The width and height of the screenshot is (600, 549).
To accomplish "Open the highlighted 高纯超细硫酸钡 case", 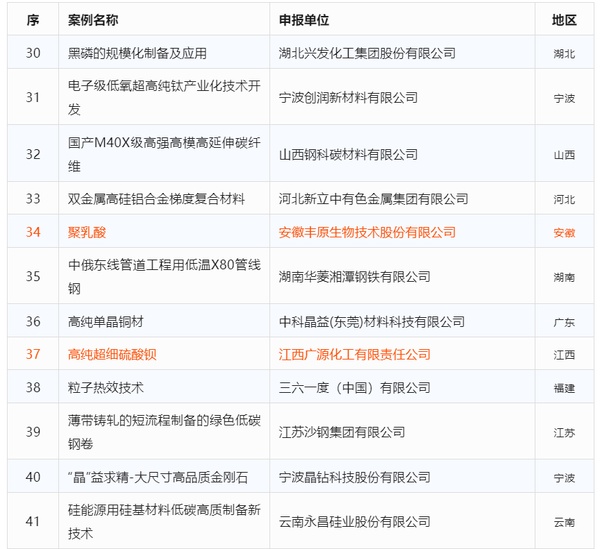I will click(112, 354).
